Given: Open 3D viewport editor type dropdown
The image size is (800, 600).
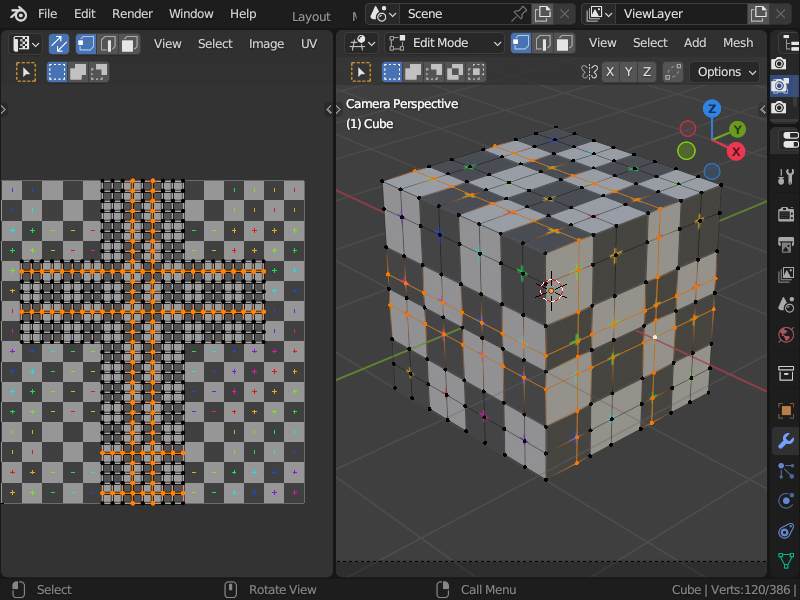Looking at the screenshot, I should tap(361, 43).
